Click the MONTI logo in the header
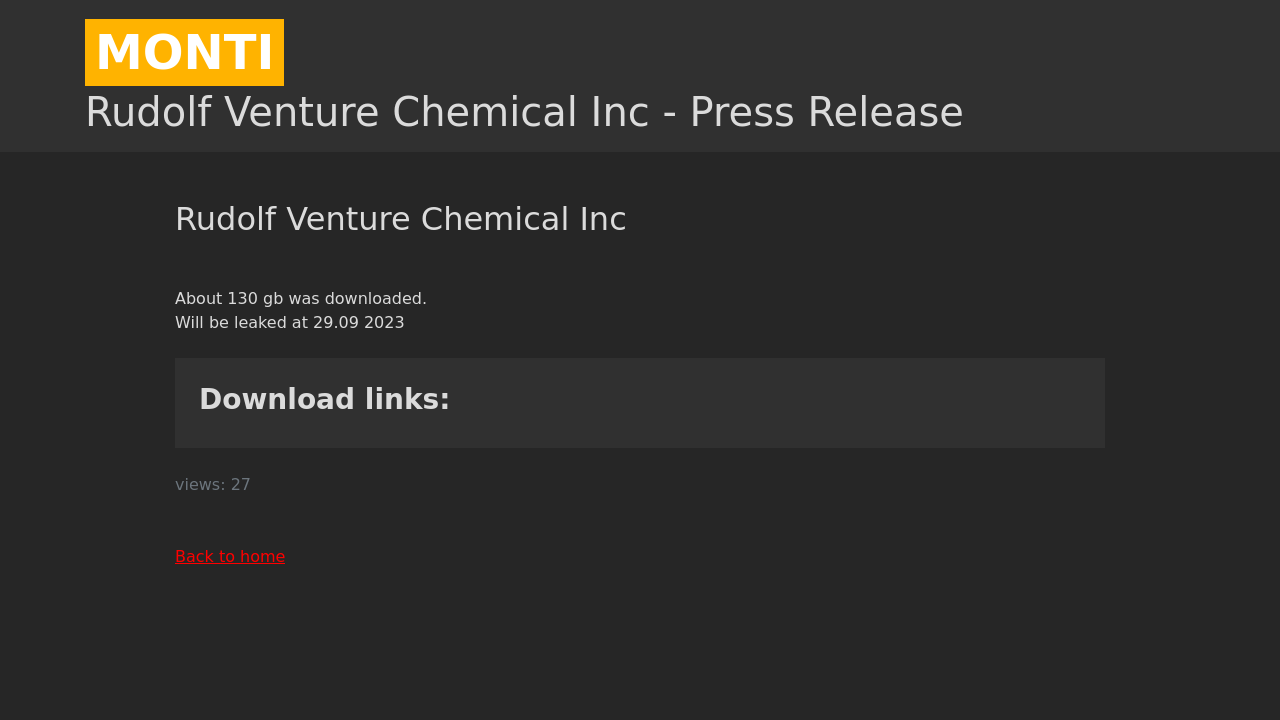The height and width of the screenshot is (720, 1280). pyautogui.click(x=184, y=52)
